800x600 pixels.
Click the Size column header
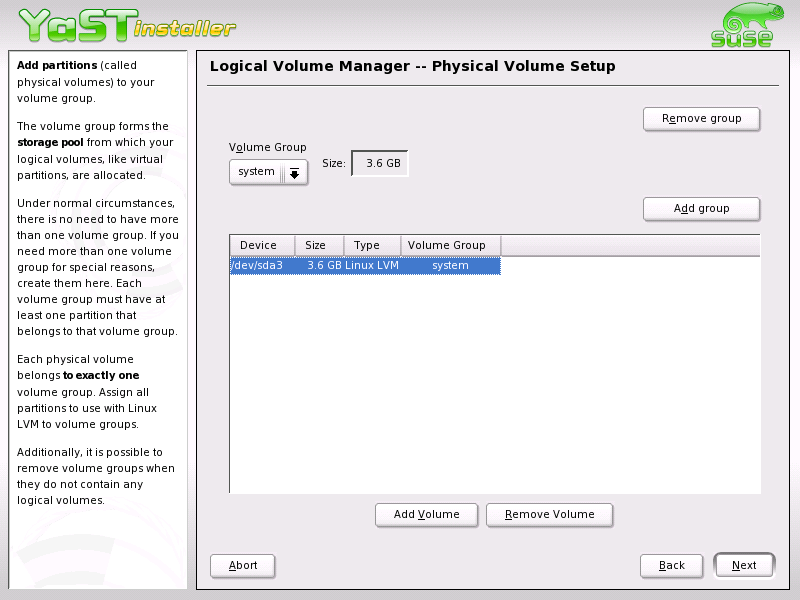[x=318, y=245]
